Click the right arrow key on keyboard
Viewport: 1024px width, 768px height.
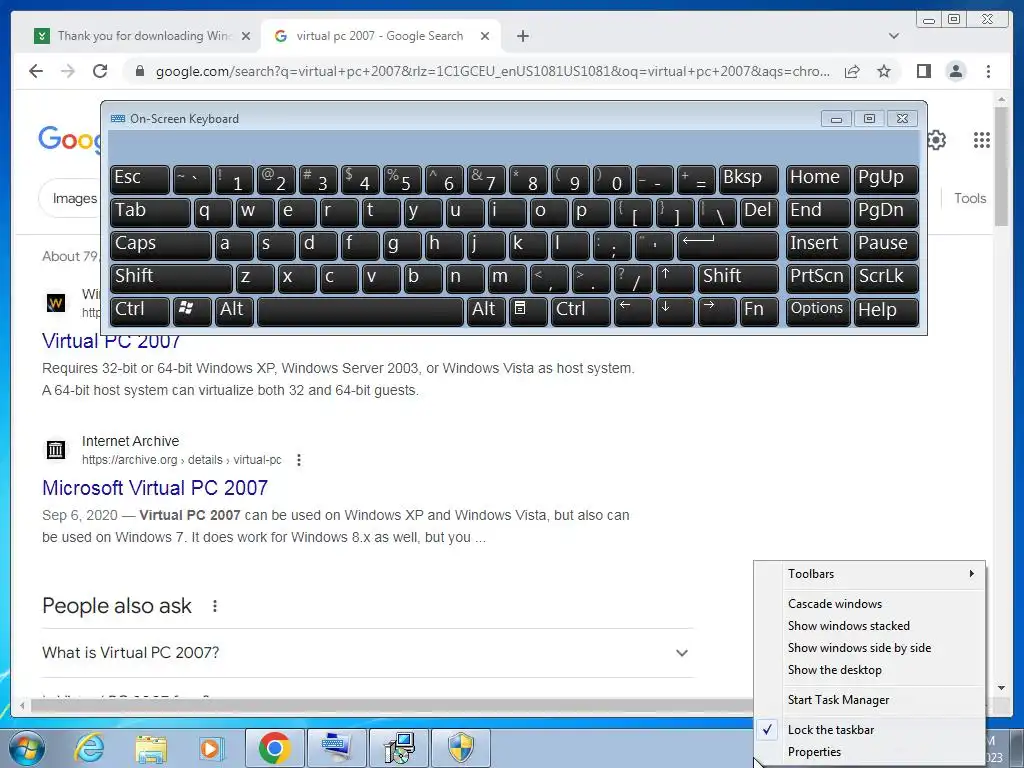pos(716,311)
